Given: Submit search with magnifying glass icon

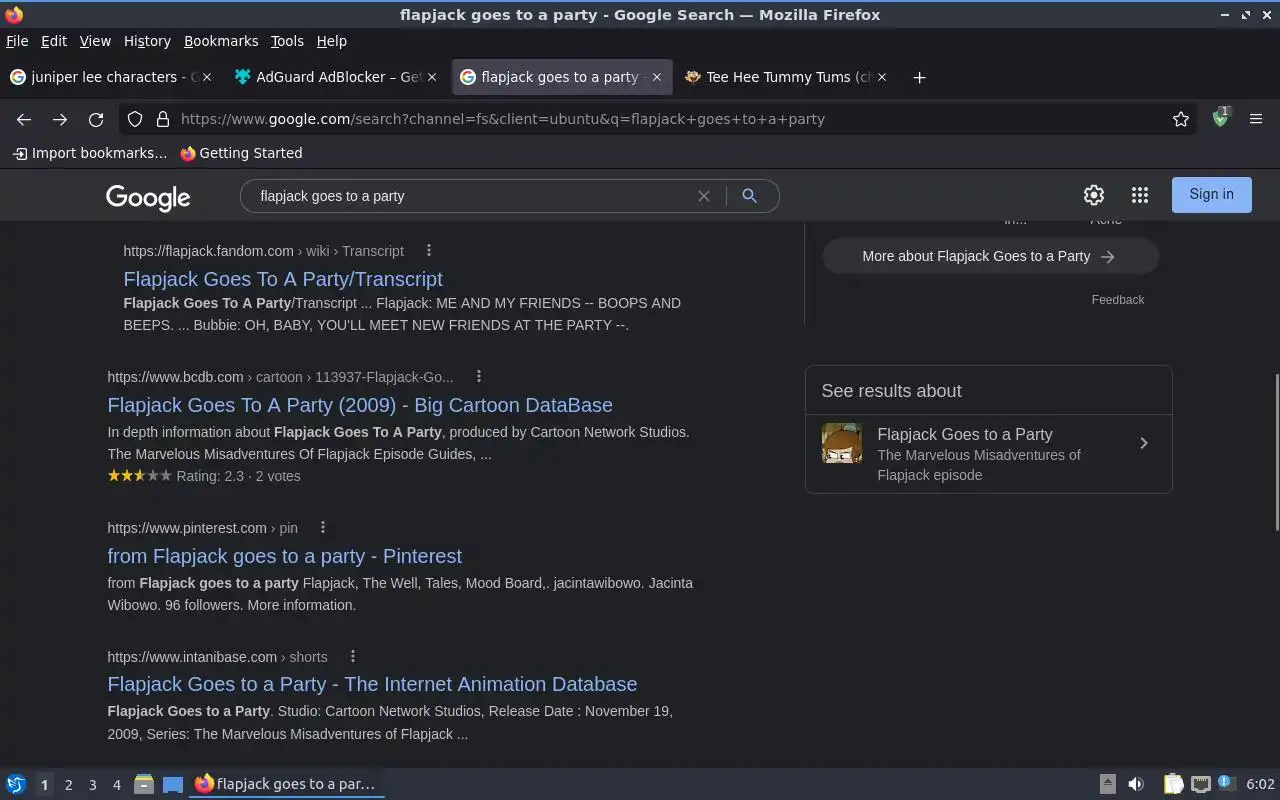Looking at the screenshot, I should click(x=749, y=196).
